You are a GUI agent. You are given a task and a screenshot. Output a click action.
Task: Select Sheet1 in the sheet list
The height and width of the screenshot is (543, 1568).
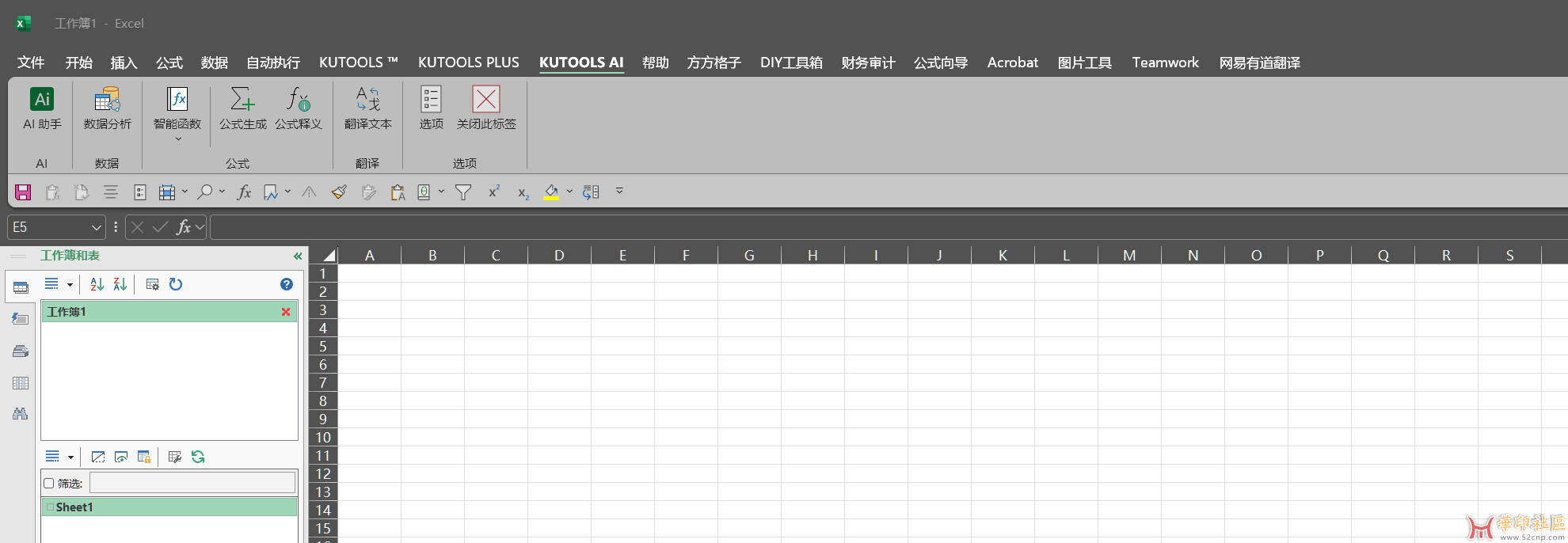[74, 507]
